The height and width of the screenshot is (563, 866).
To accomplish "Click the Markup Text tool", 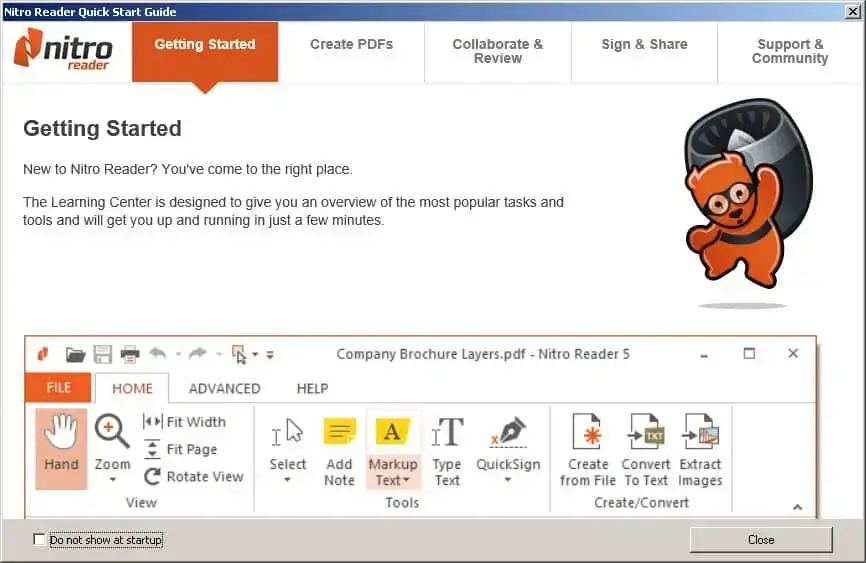I will (x=393, y=449).
